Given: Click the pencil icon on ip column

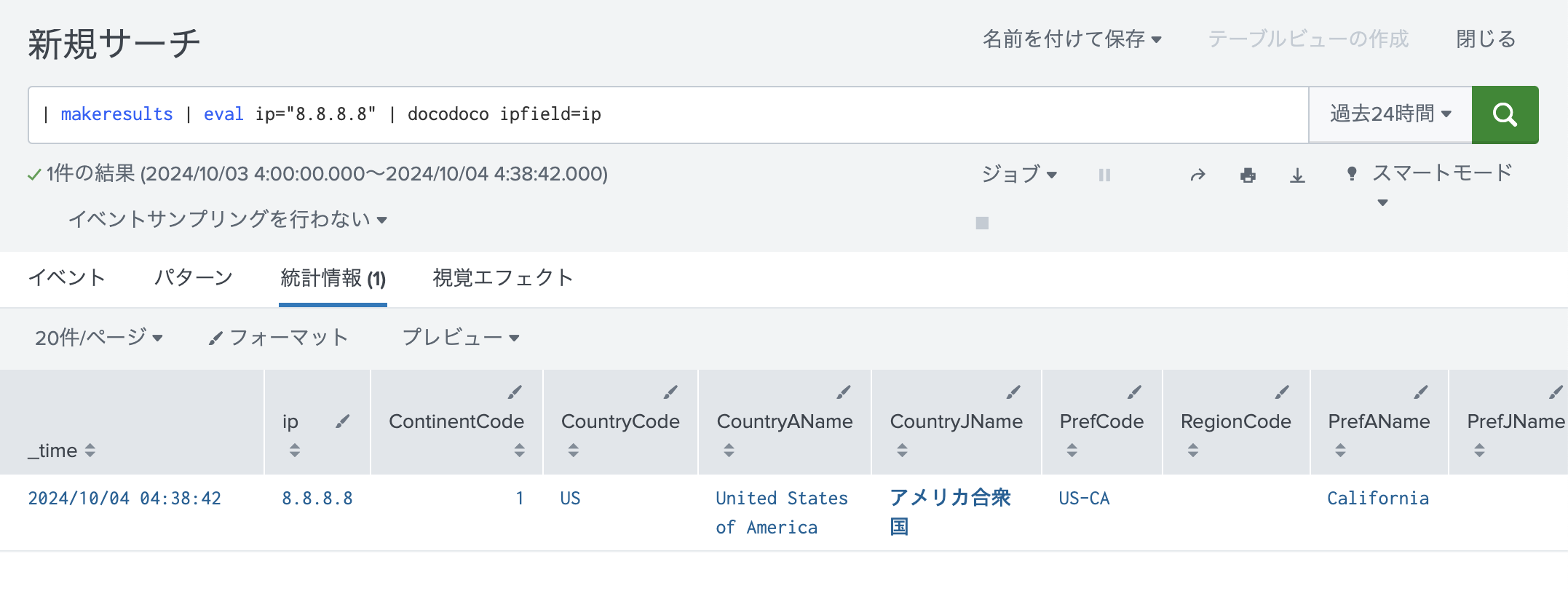Looking at the screenshot, I should coord(342,421).
